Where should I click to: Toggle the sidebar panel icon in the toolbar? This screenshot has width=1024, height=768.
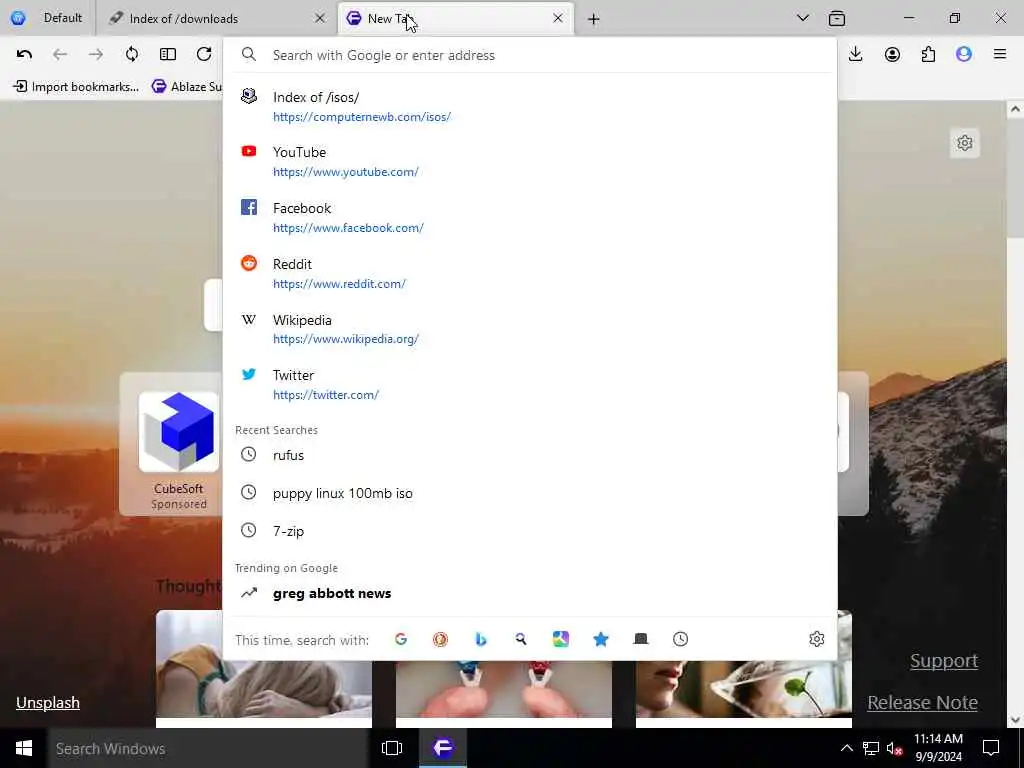click(x=168, y=54)
